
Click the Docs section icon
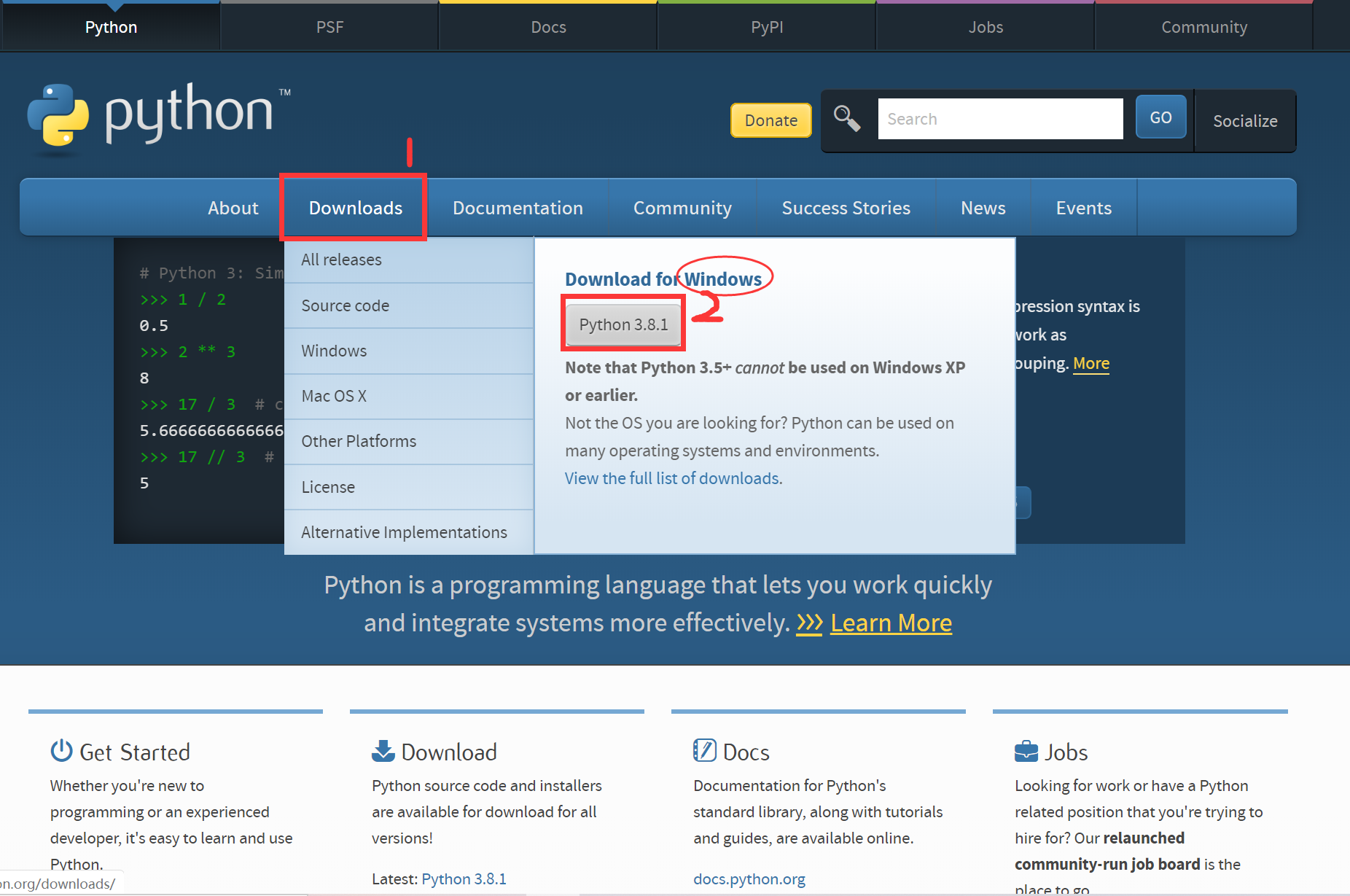point(704,750)
